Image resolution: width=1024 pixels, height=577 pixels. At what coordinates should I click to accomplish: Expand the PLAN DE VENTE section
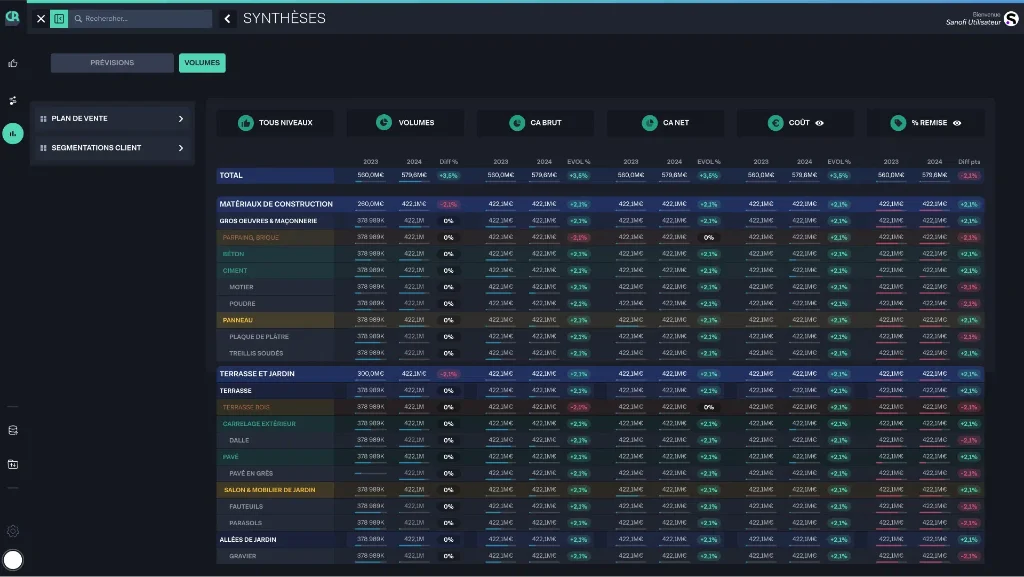pyautogui.click(x=112, y=119)
